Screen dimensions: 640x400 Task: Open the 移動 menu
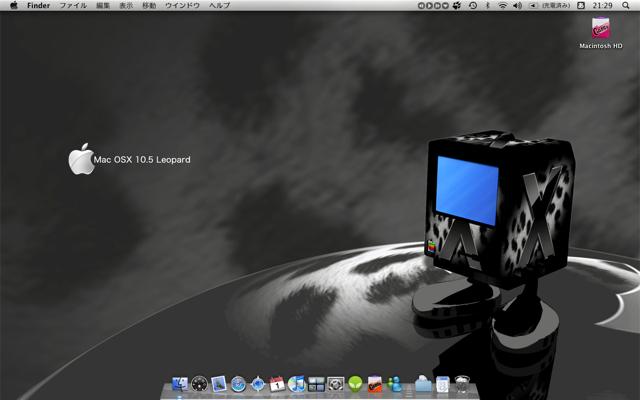(149, 5)
